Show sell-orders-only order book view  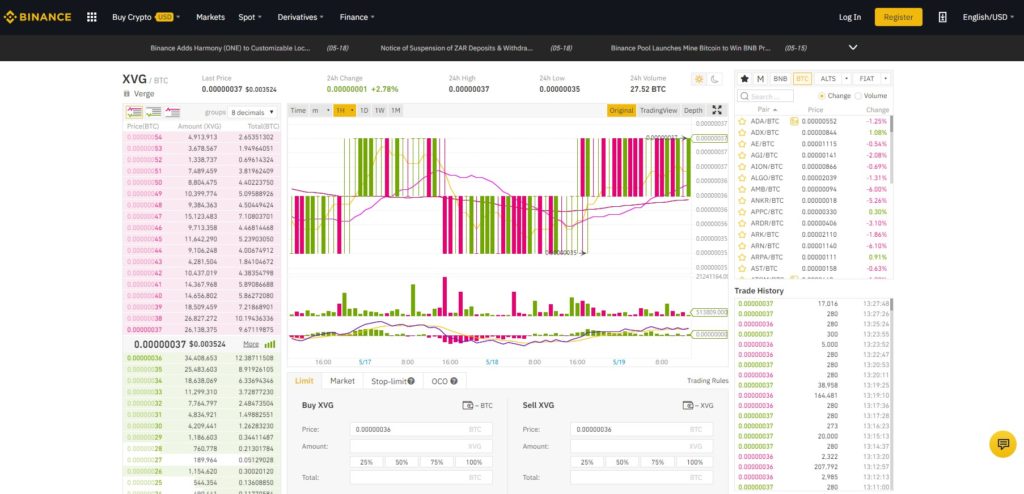point(172,112)
